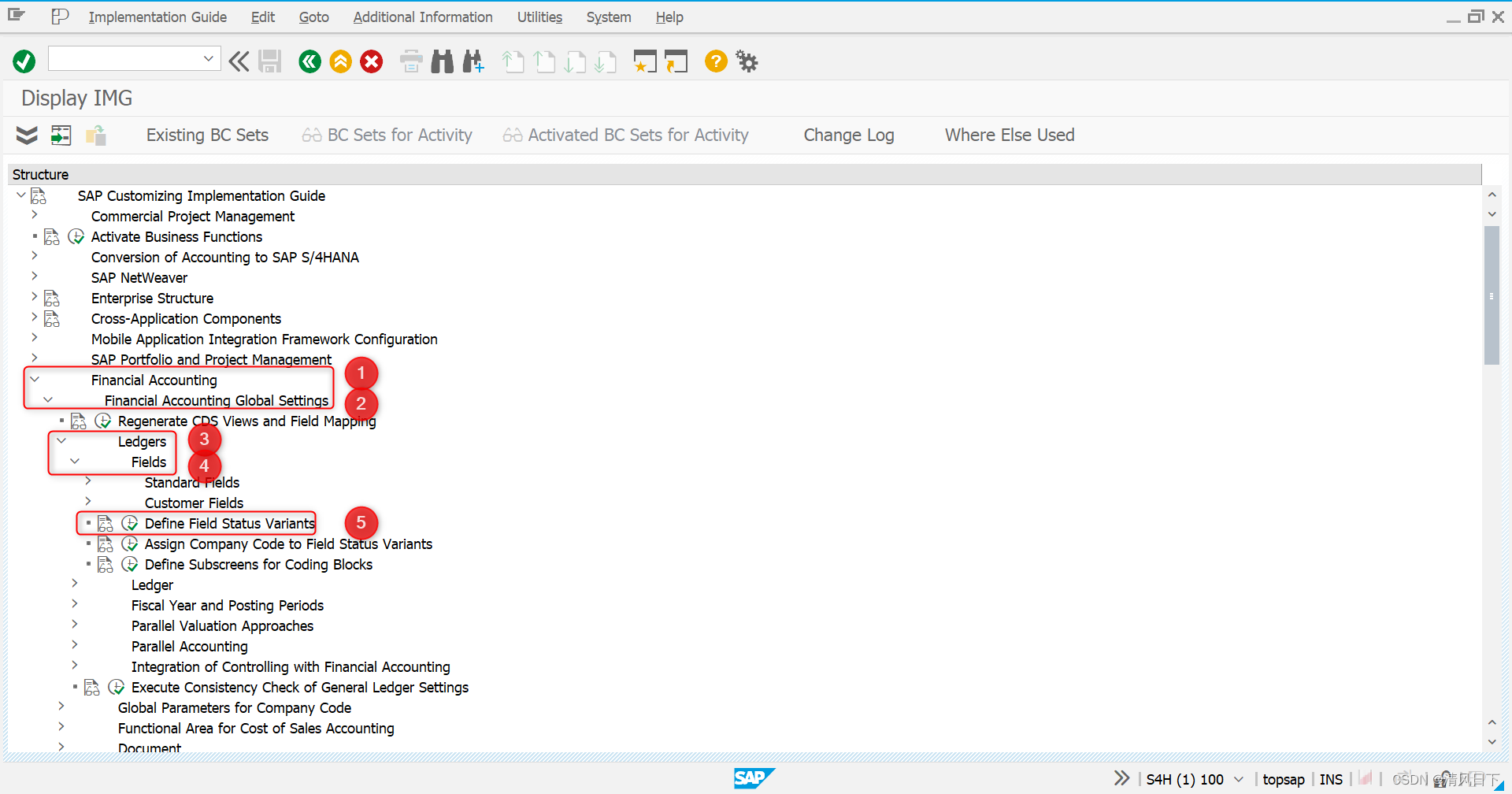Expand the Commercial Project Management node
The image size is (1512, 794).
coord(35,214)
